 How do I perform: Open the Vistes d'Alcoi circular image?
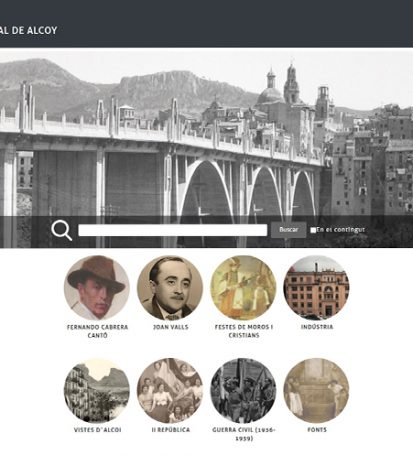pos(97,391)
